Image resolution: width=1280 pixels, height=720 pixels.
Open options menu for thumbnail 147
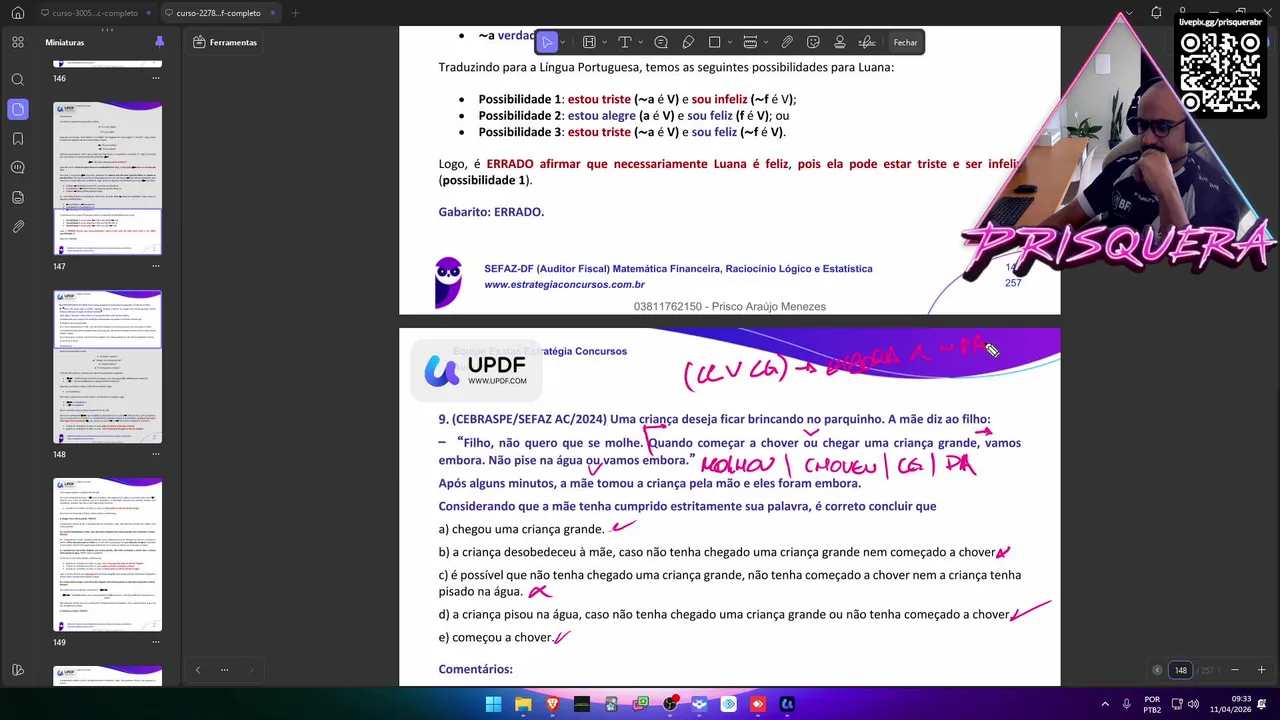(156, 266)
